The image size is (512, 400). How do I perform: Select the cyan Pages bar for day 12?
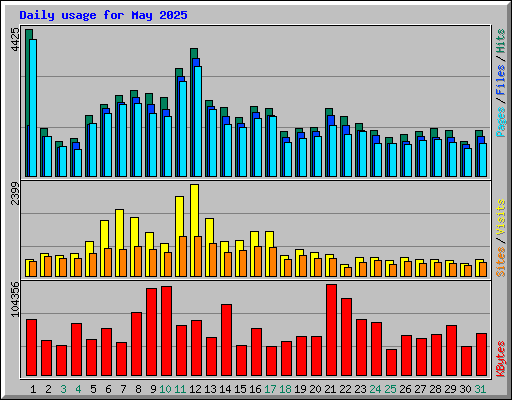coord(198,122)
